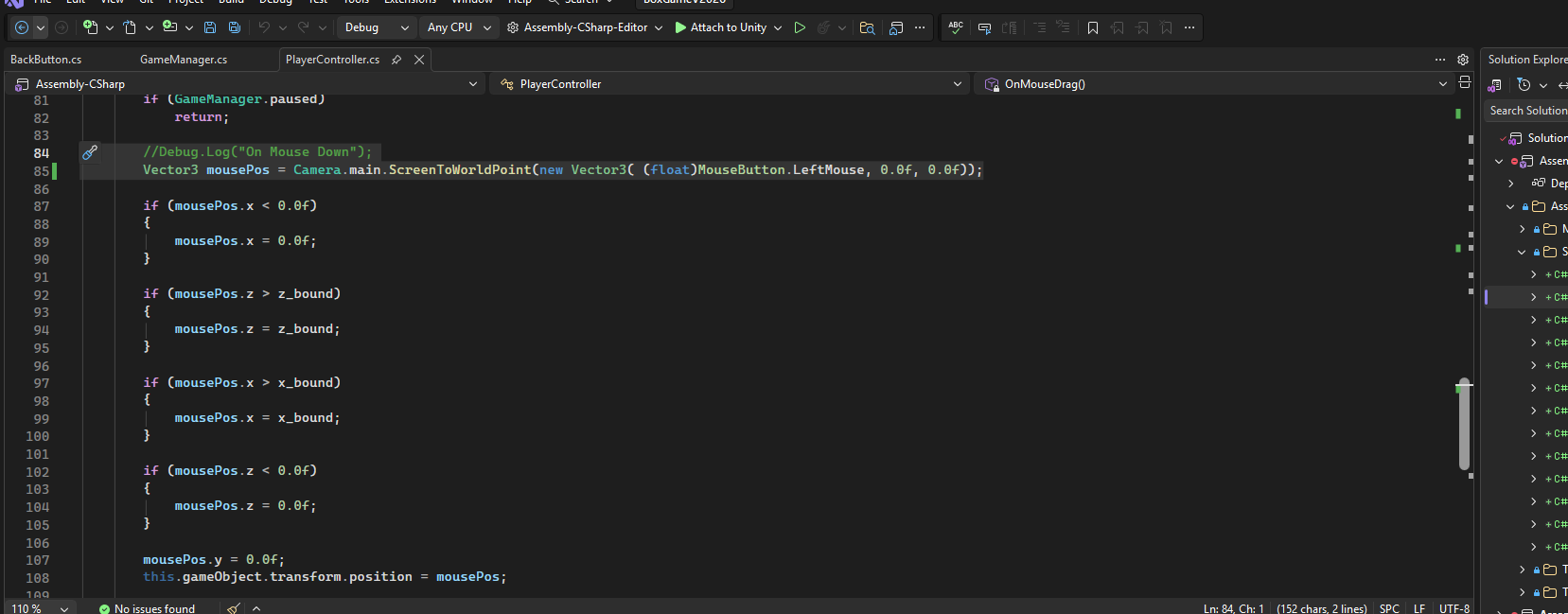Open the Debug configuration dropdown
The width and height of the screenshot is (1568, 614).
tap(377, 27)
